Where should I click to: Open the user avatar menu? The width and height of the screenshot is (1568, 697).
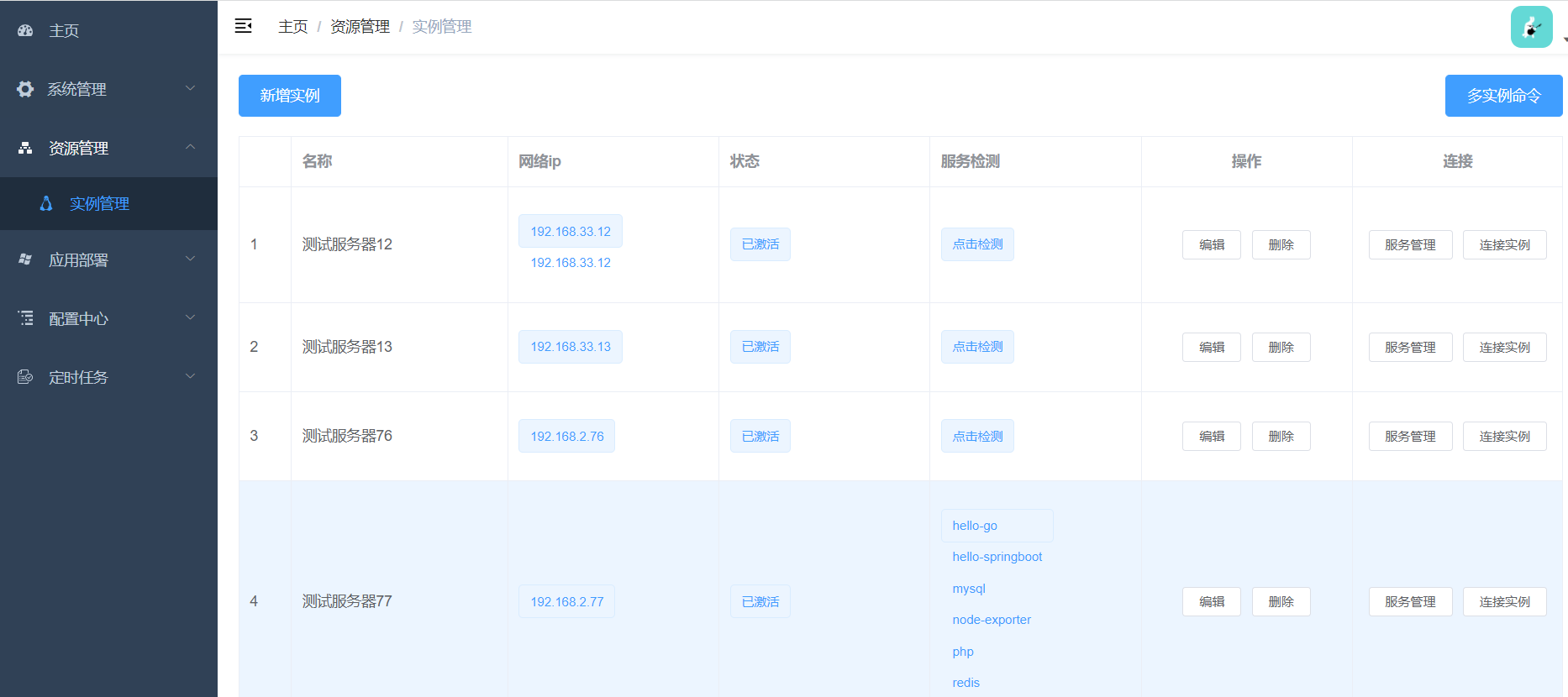(1531, 27)
